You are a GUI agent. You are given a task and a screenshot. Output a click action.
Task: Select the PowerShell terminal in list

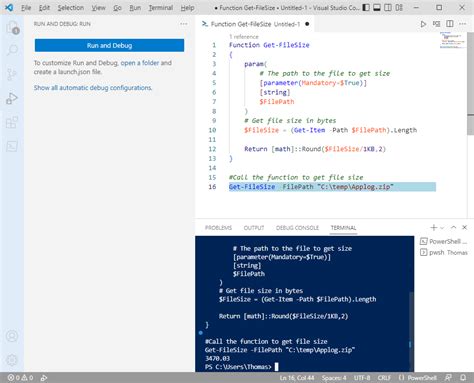point(444,241)
